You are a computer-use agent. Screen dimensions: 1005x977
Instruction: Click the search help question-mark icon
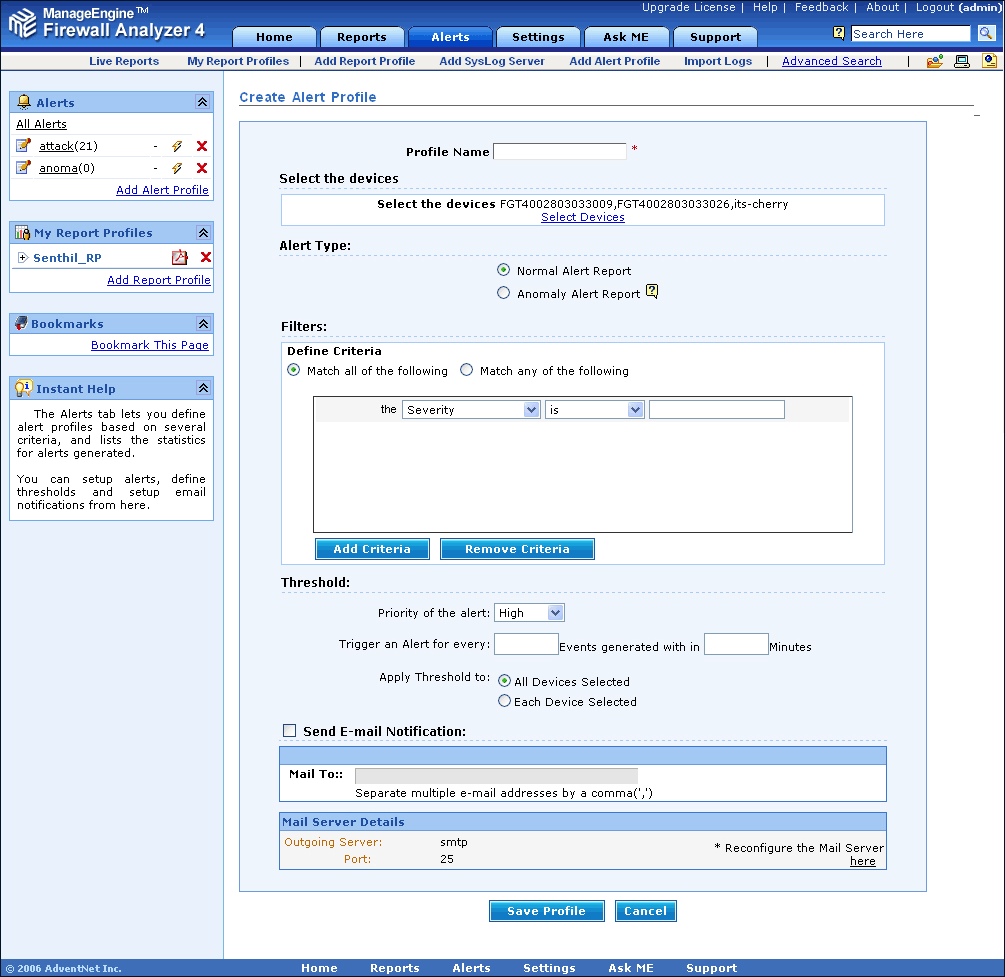click(839, 33)
